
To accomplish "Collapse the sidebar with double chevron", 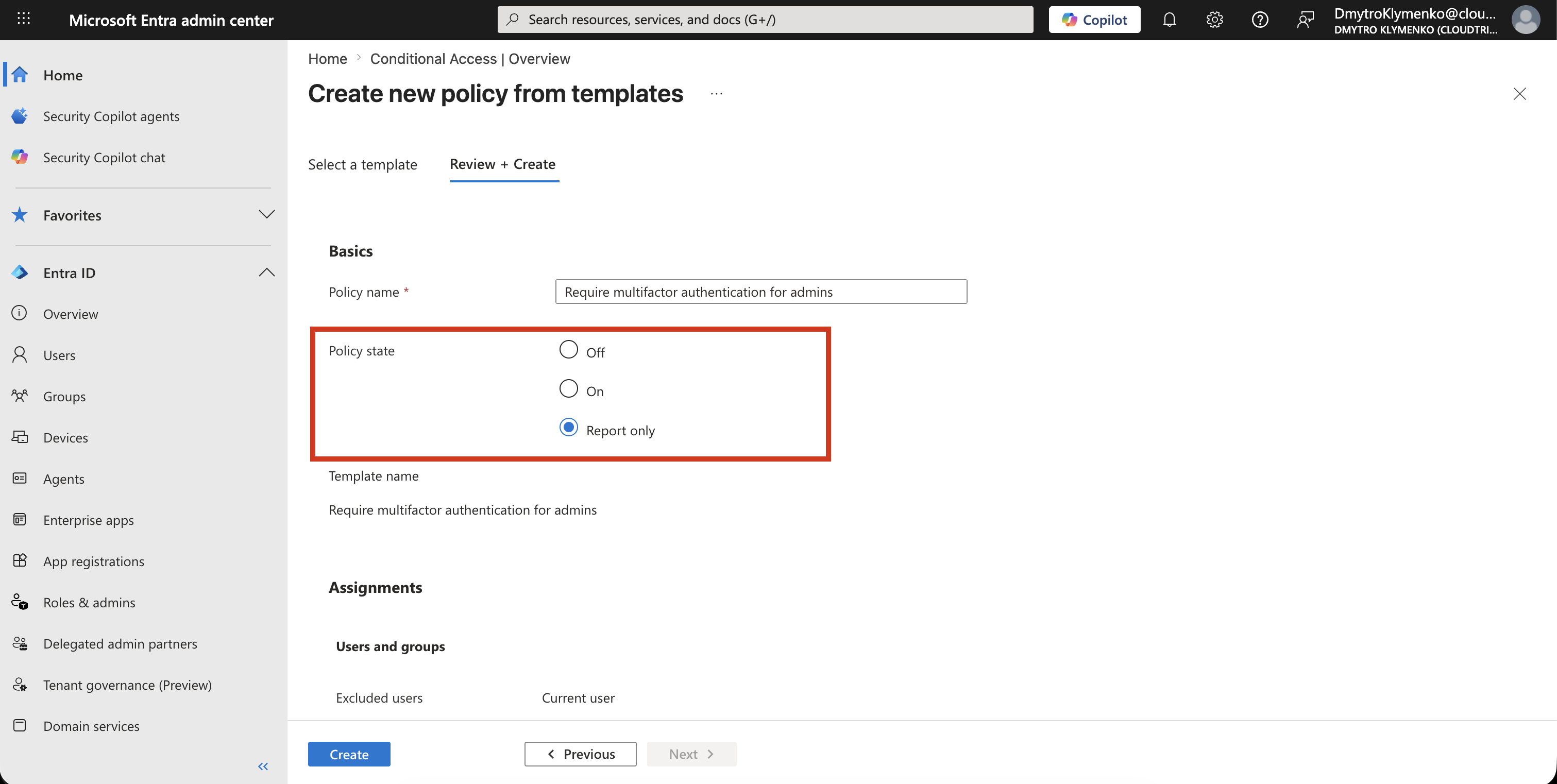I will tap(263, 766).
